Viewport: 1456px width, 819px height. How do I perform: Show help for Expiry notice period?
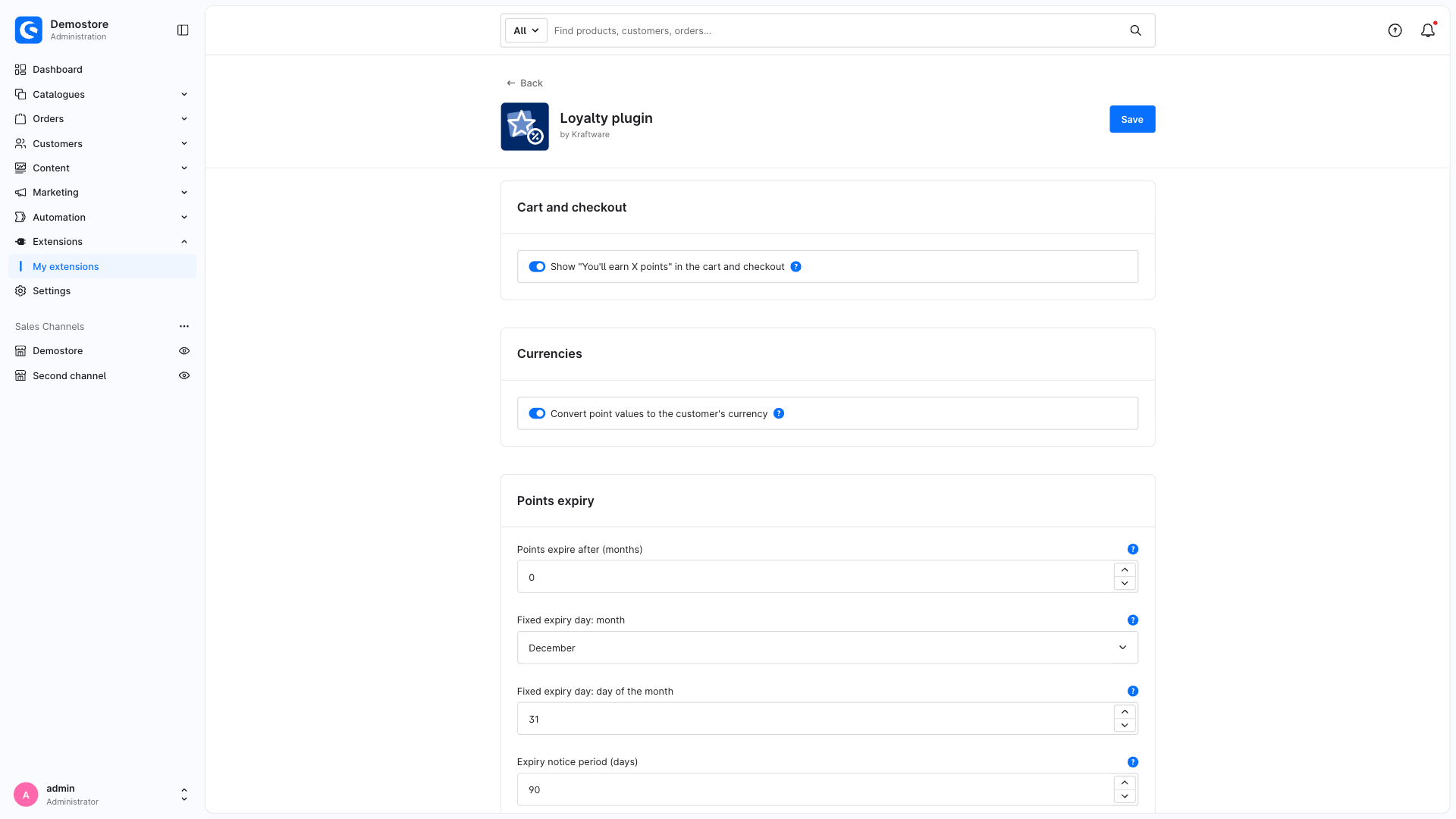(x=1133, y=762)
